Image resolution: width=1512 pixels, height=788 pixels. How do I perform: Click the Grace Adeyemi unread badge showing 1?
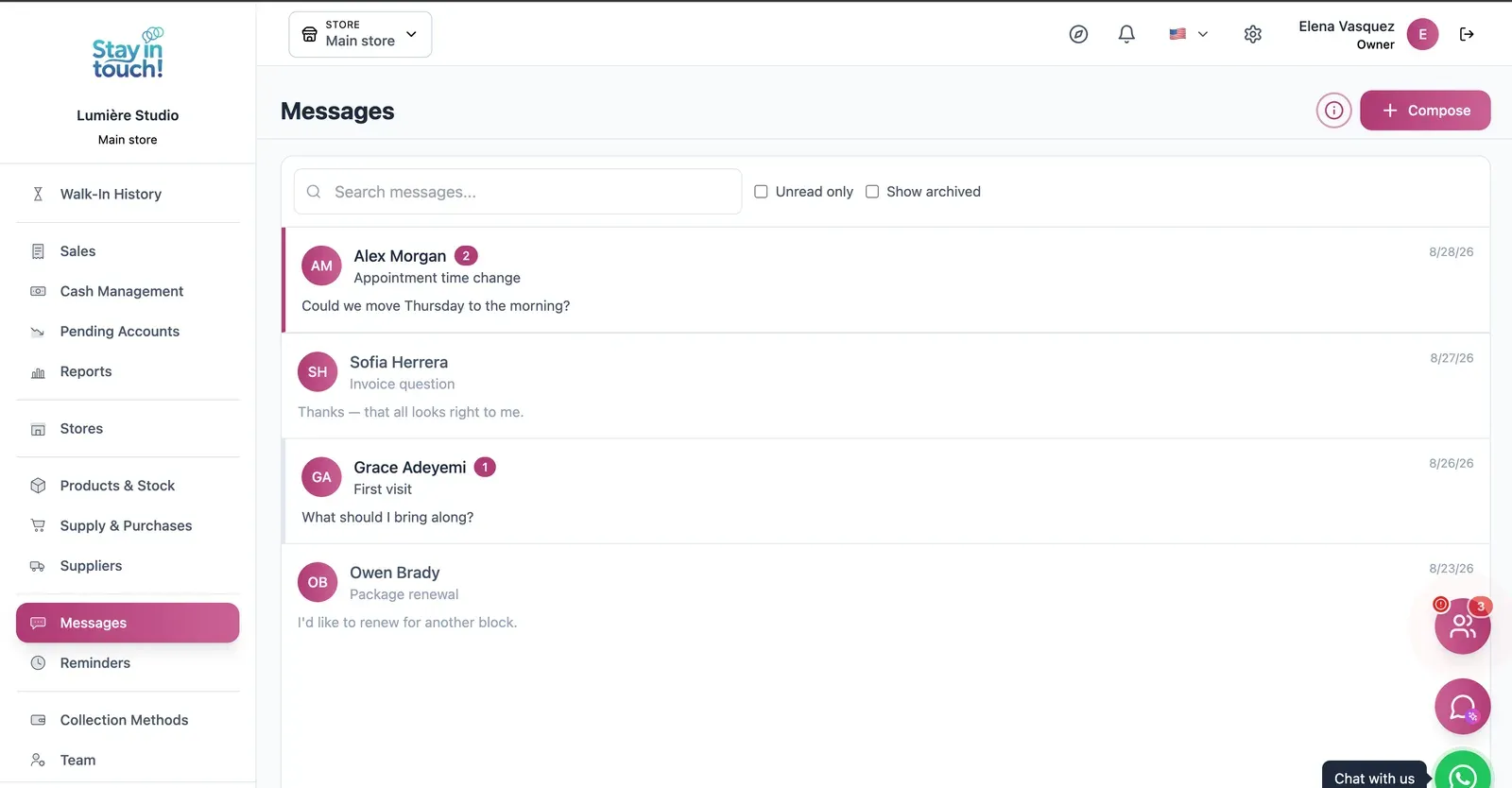pyautogui.click(x=485, y=467)
